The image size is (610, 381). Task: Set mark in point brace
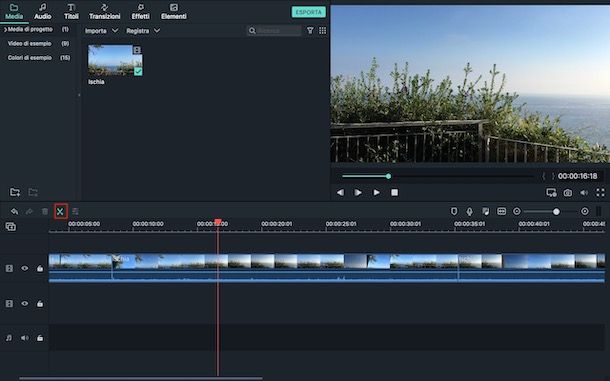pyautogui.click(x=544, y=176)
